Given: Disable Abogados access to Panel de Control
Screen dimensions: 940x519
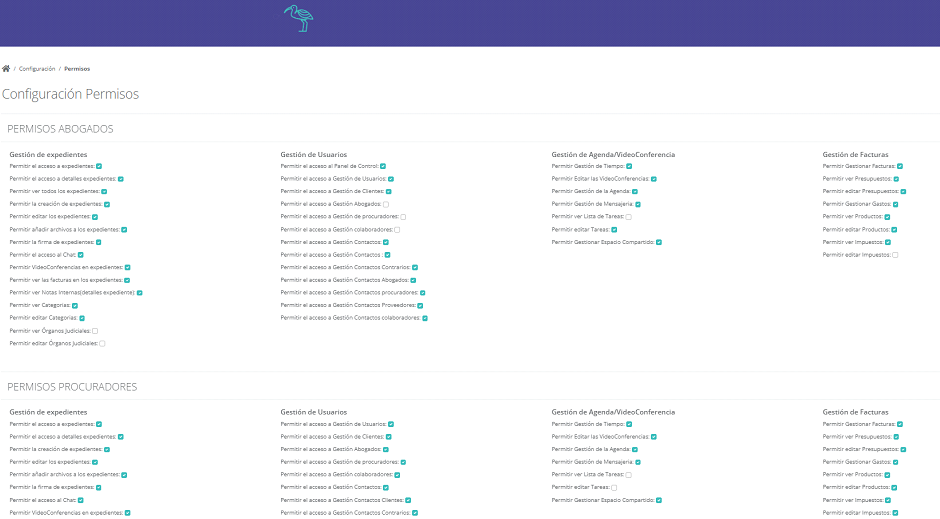Looking at the screenshot, I should tap(382, 166).
